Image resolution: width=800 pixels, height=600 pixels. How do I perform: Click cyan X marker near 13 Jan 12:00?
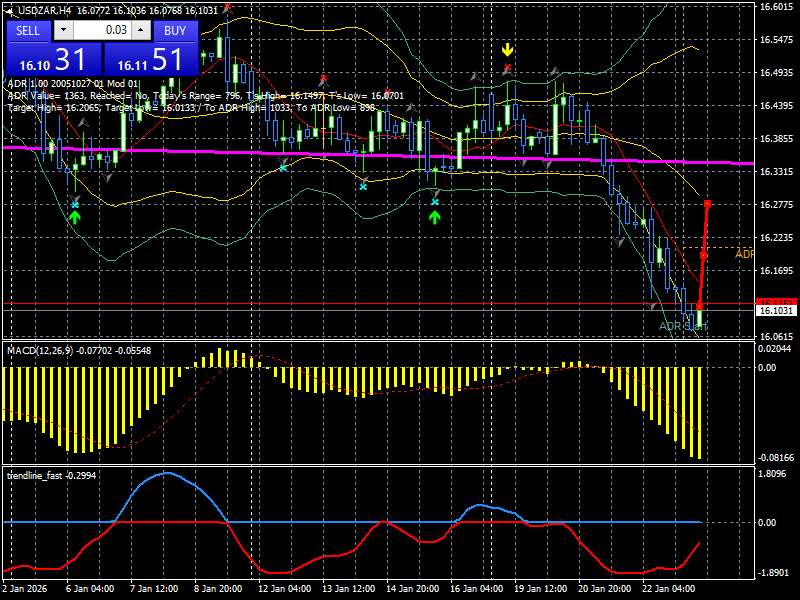coord(363,187)
